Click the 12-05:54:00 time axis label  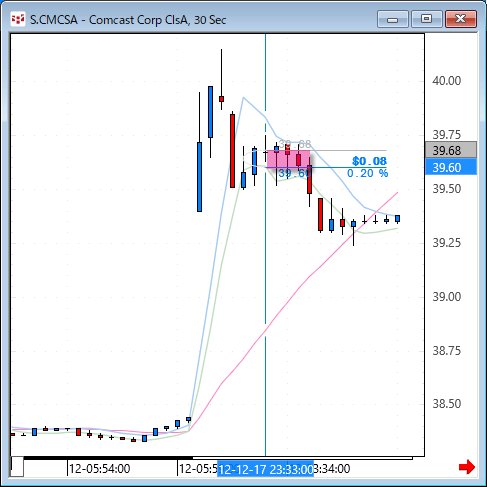click(99, 469)
